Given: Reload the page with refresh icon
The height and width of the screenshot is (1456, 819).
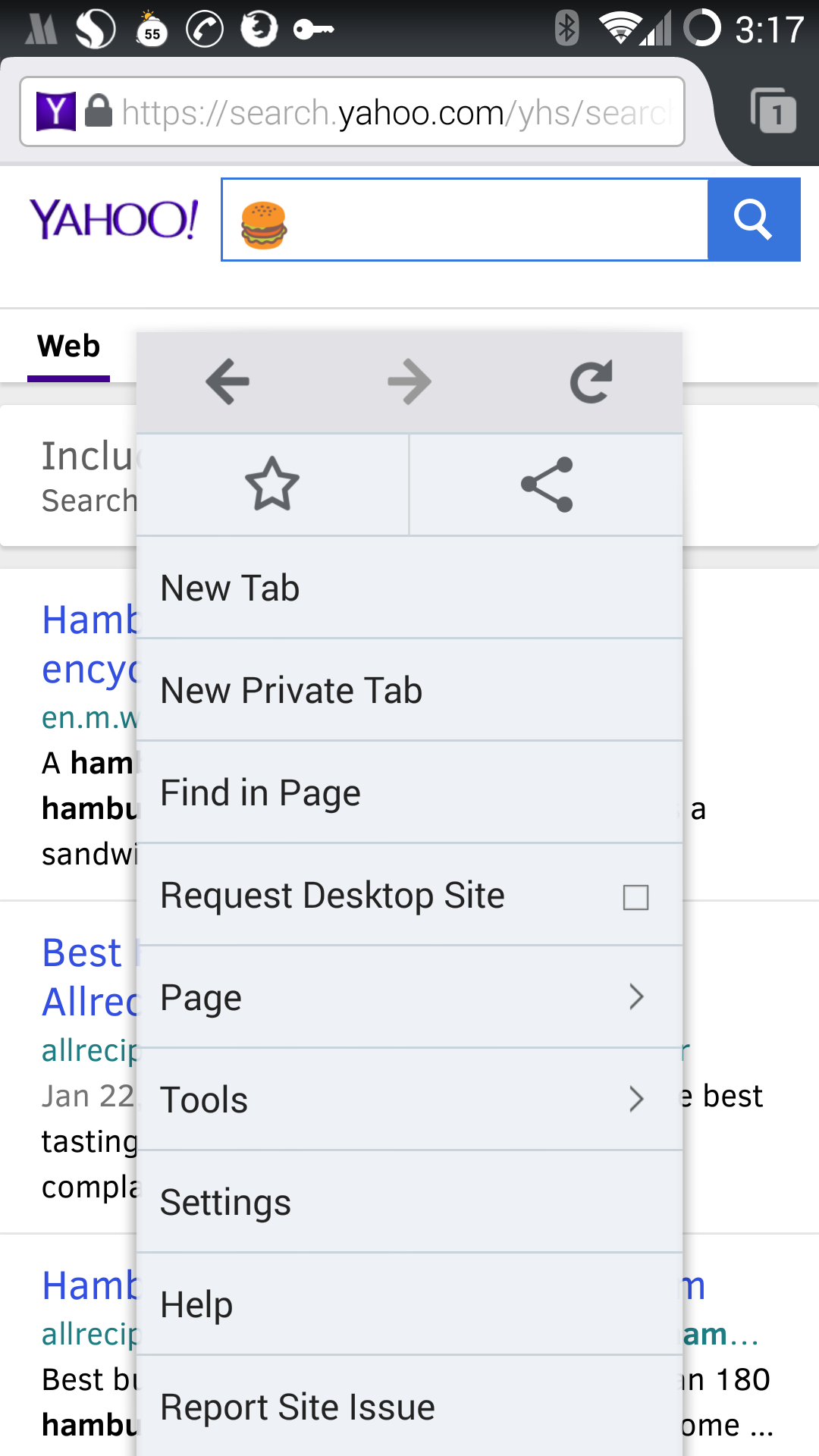Looking at the screenshot, I should tap(591, 381).
